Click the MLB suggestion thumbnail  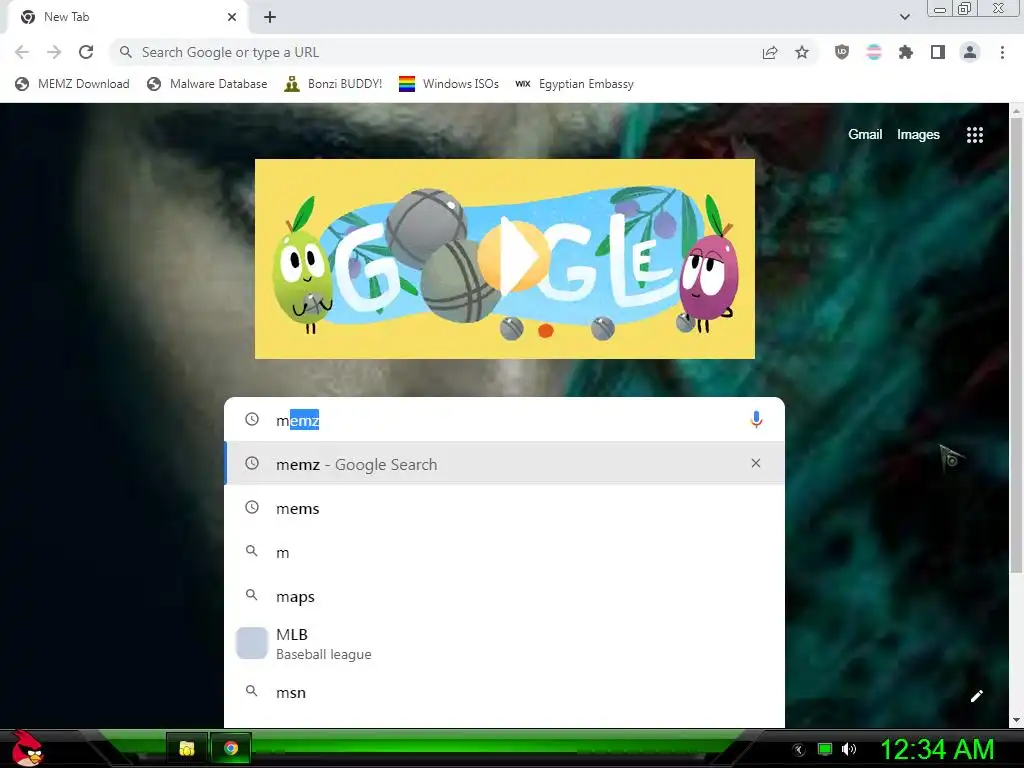tap(251, 643)
